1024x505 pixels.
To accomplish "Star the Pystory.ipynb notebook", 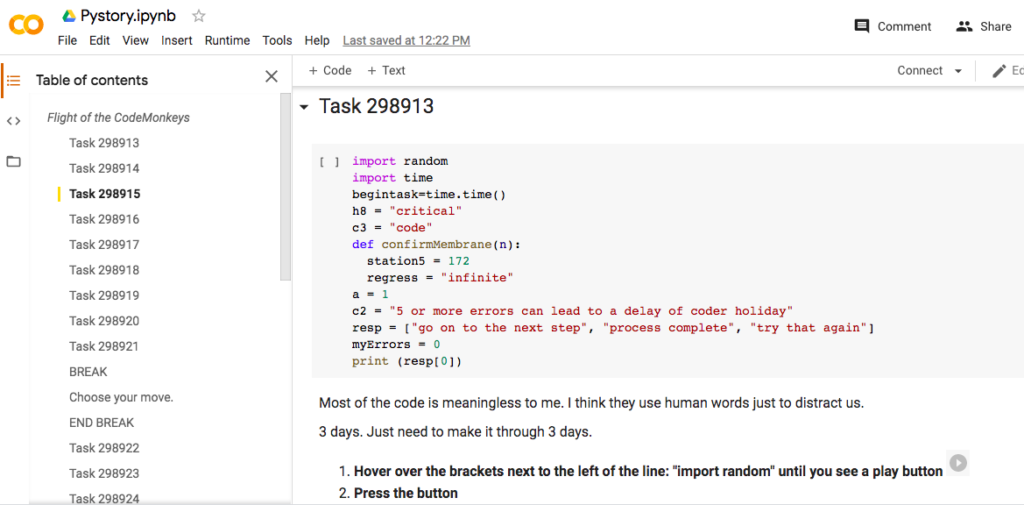I will [x=199, y=16].
